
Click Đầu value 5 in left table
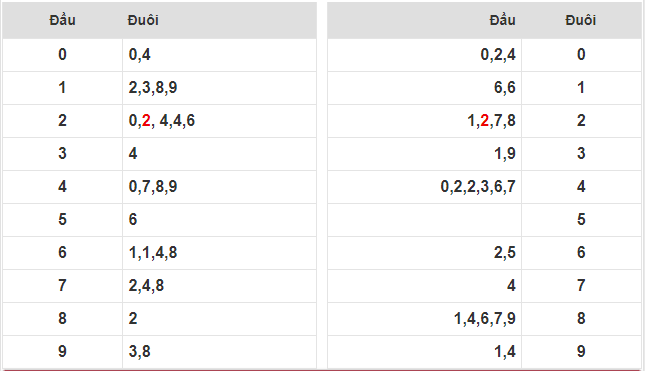click(62, 220)
